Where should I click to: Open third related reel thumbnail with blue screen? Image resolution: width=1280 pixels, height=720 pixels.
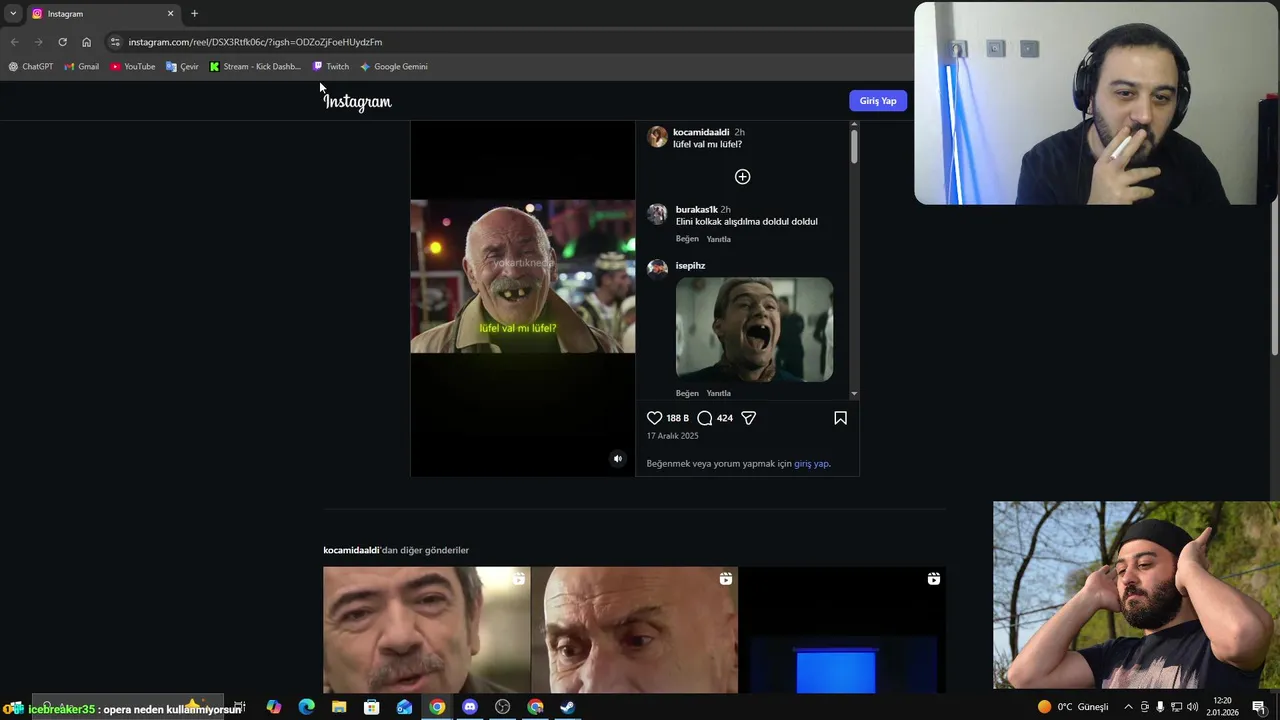[x=842, y=630]
